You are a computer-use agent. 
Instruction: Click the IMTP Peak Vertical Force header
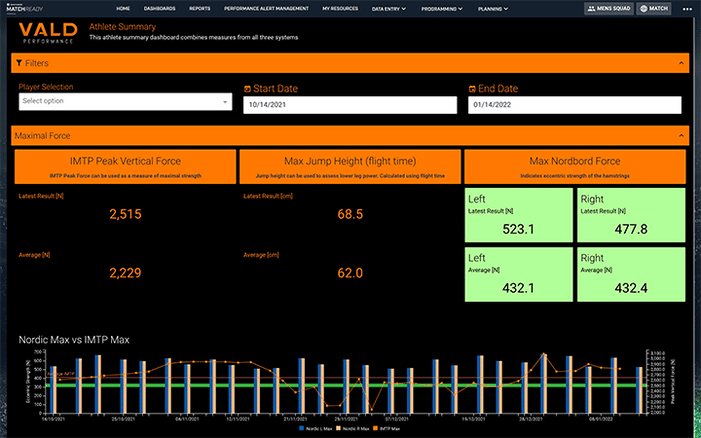point(125,167)
